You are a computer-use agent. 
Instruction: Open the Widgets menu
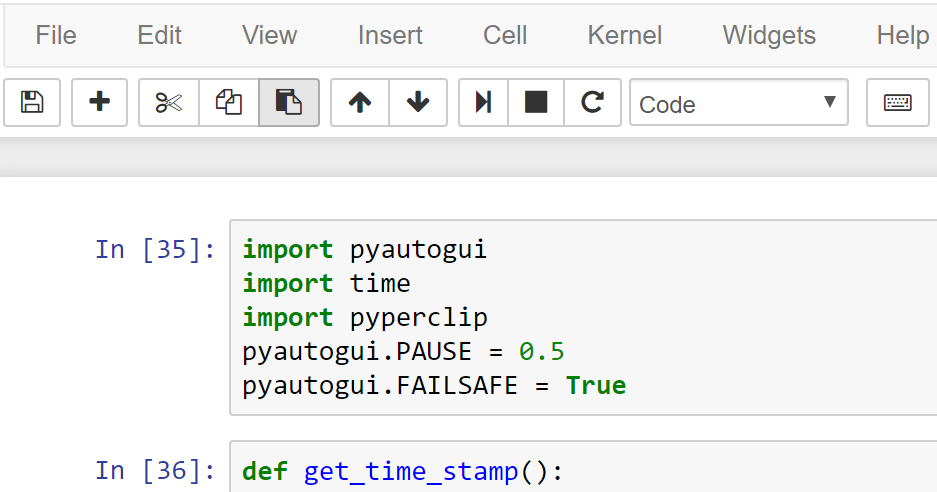[x=769, y=35]
